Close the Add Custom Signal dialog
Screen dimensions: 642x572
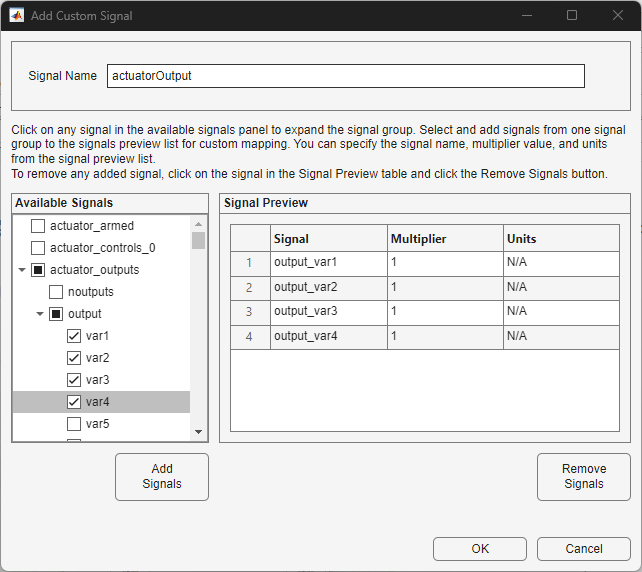617,16
